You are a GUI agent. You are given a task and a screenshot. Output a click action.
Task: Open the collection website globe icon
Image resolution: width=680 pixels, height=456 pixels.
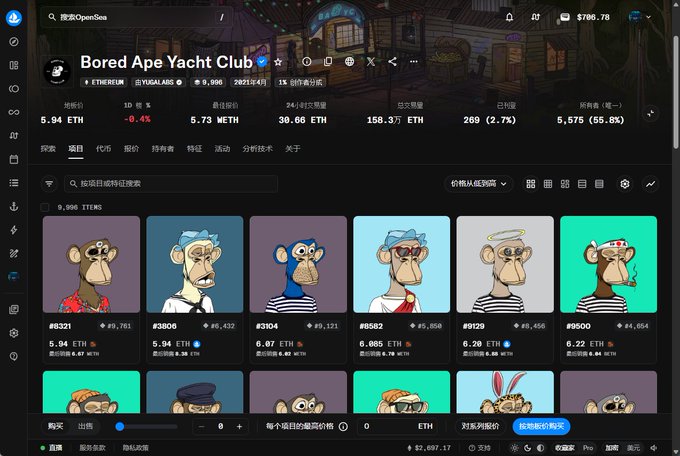click(x=350, y=62)
